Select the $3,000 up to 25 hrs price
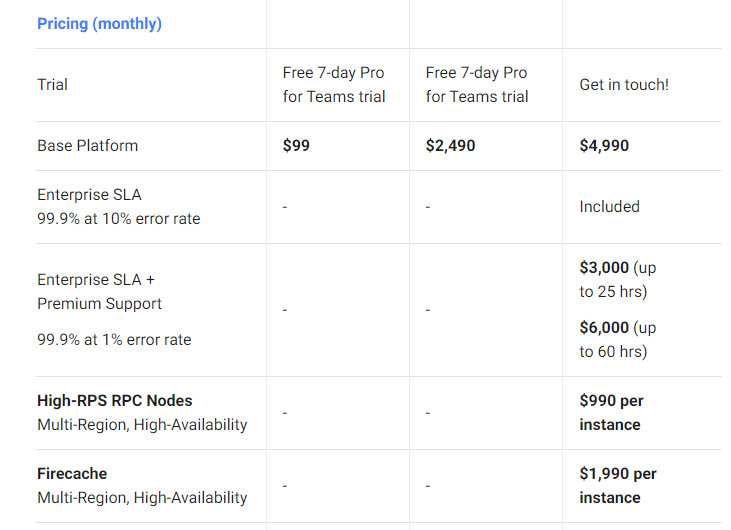The height and width of the screenshot is (530, 731). click(x=617, y=280)
